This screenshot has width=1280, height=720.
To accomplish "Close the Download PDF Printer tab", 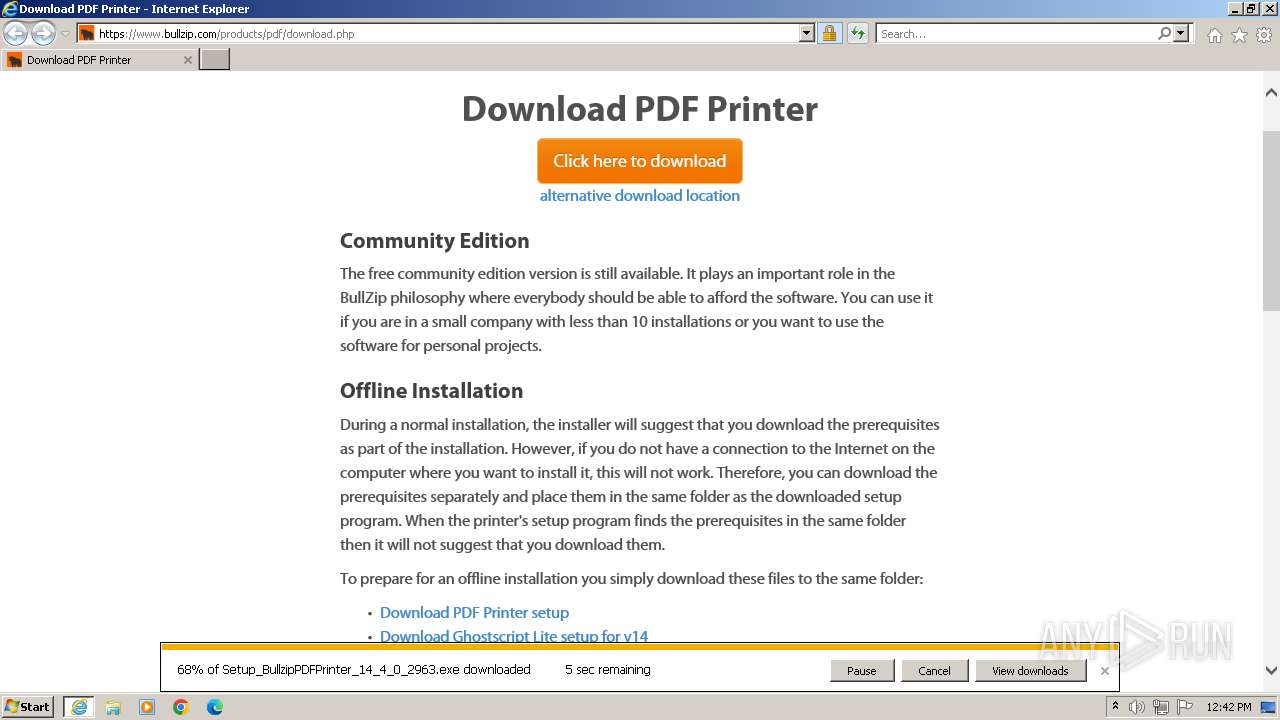I will [x=187, y=60].
